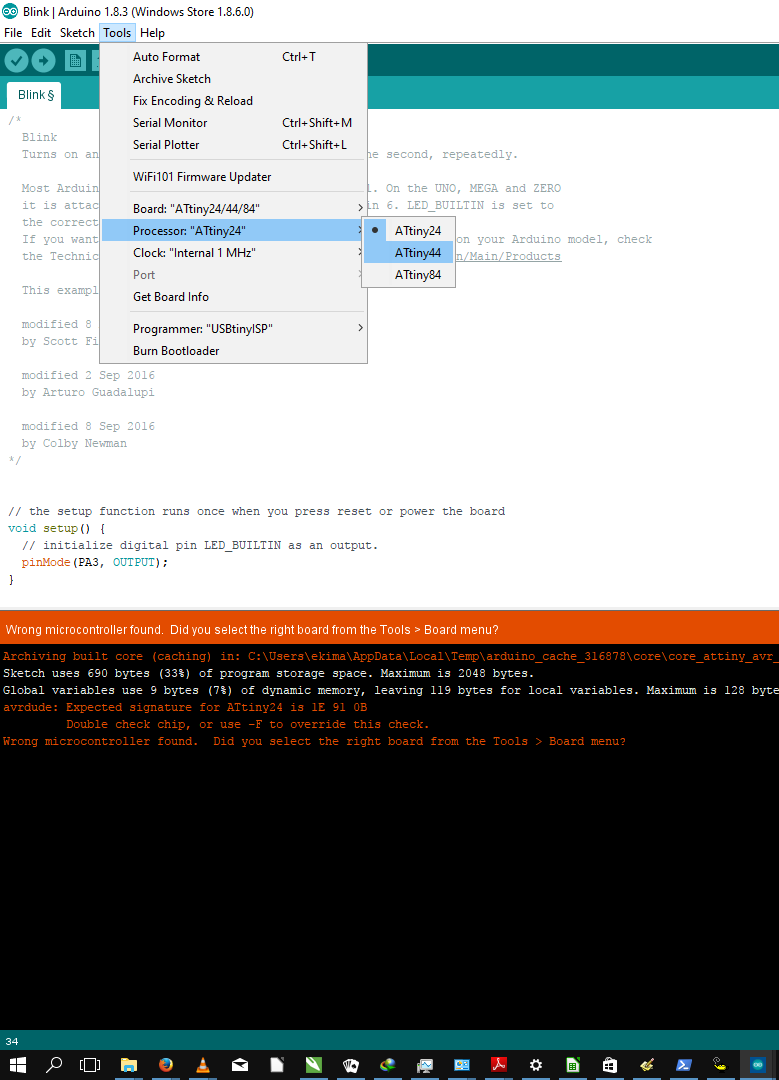Open Mail app from taskbar
This screenshot has width=779, height=1080.
click(240, 1065)
